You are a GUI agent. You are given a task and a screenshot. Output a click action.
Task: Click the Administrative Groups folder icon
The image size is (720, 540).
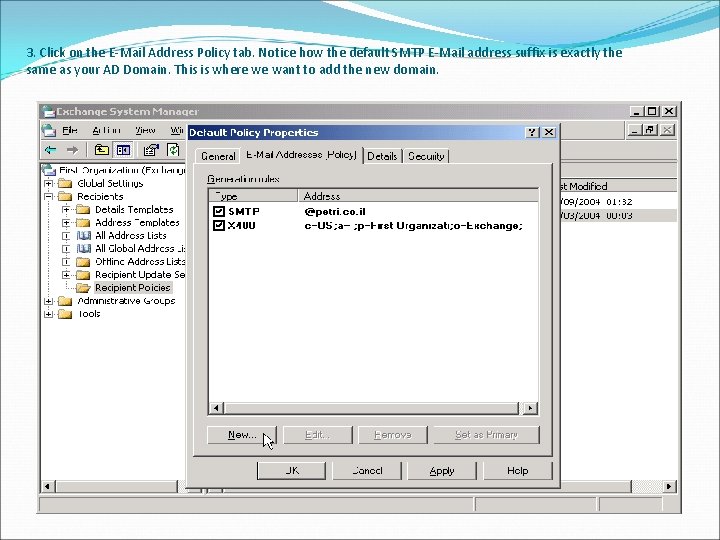pos(65,301)
